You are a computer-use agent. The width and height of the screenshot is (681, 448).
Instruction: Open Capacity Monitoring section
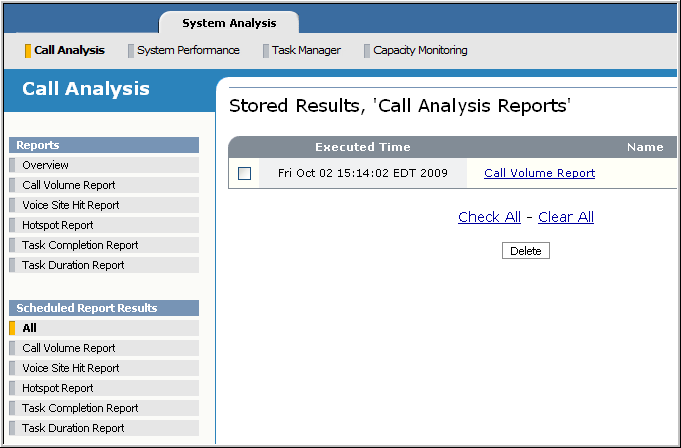pyautogui.click(x=420, y=50)
